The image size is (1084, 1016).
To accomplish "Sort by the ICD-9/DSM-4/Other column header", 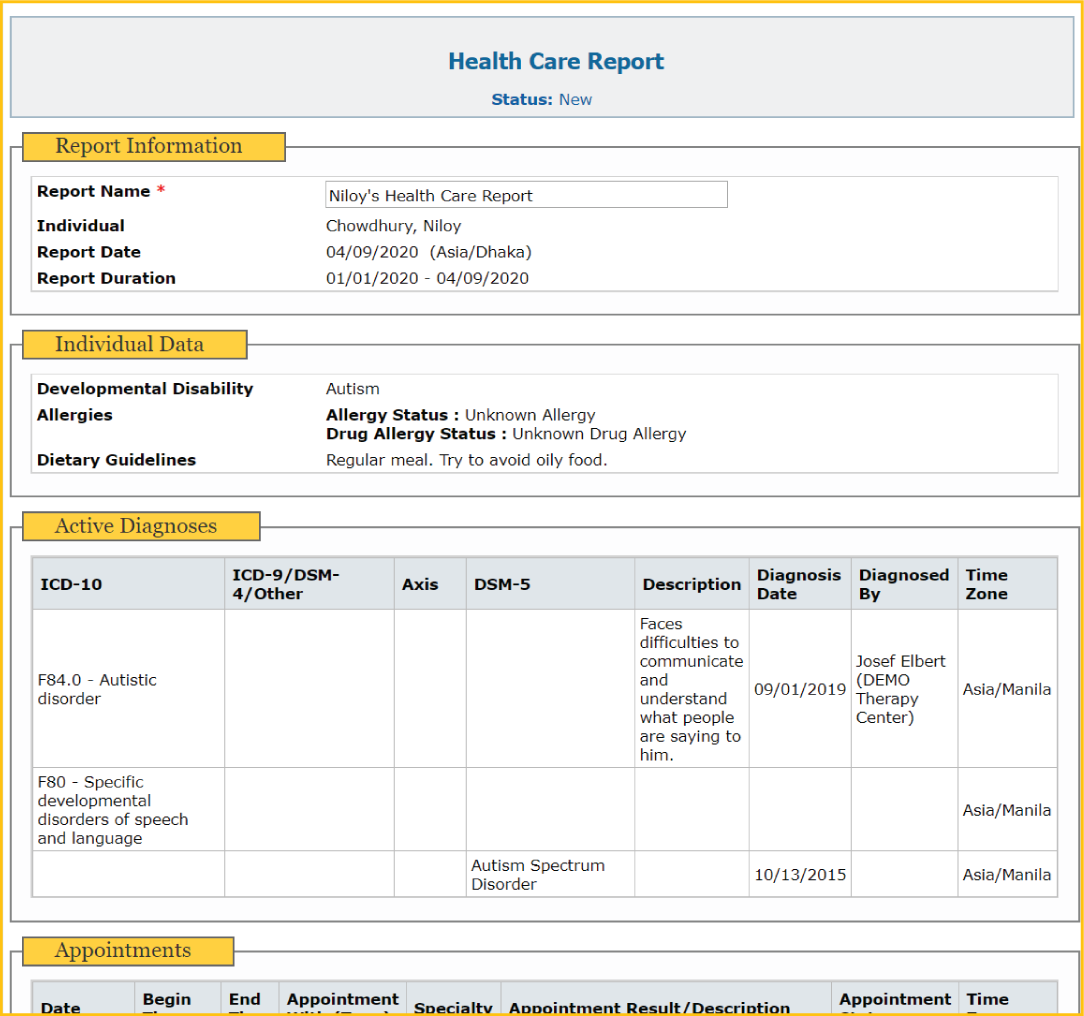I will [x=286, y=584].
